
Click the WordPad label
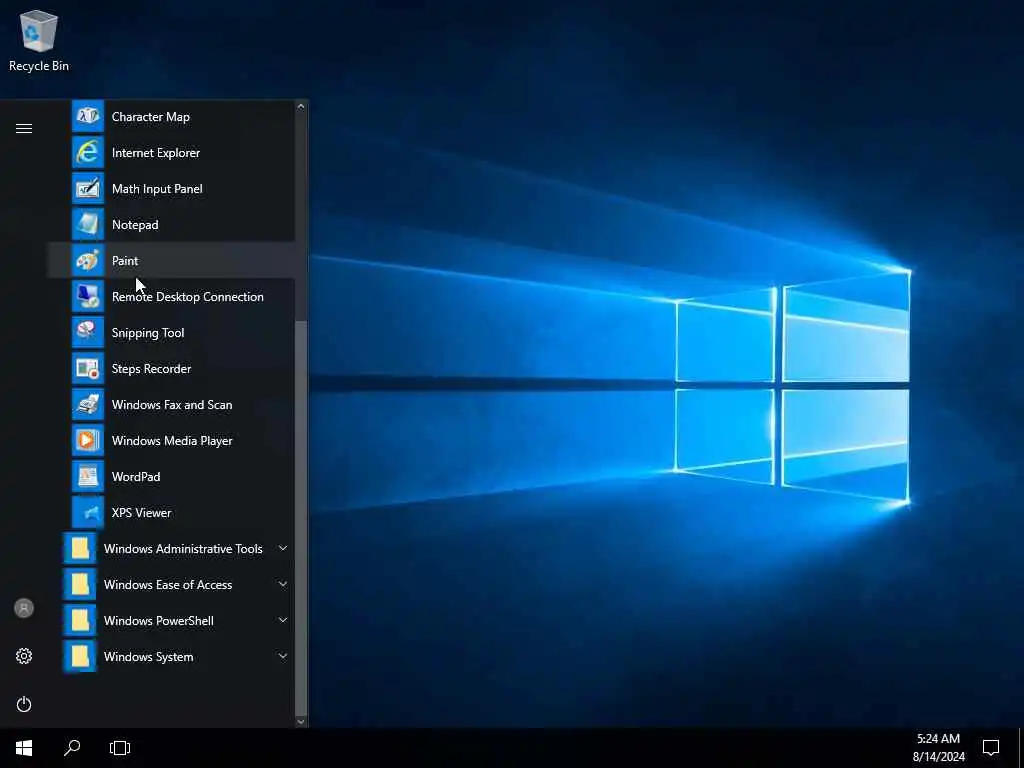136,477
